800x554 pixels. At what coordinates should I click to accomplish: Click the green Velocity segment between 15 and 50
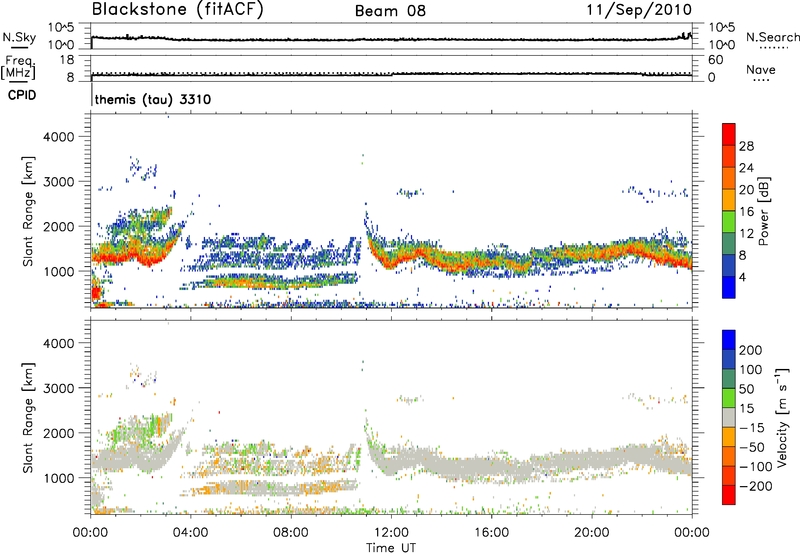click(x=729, y=398)
